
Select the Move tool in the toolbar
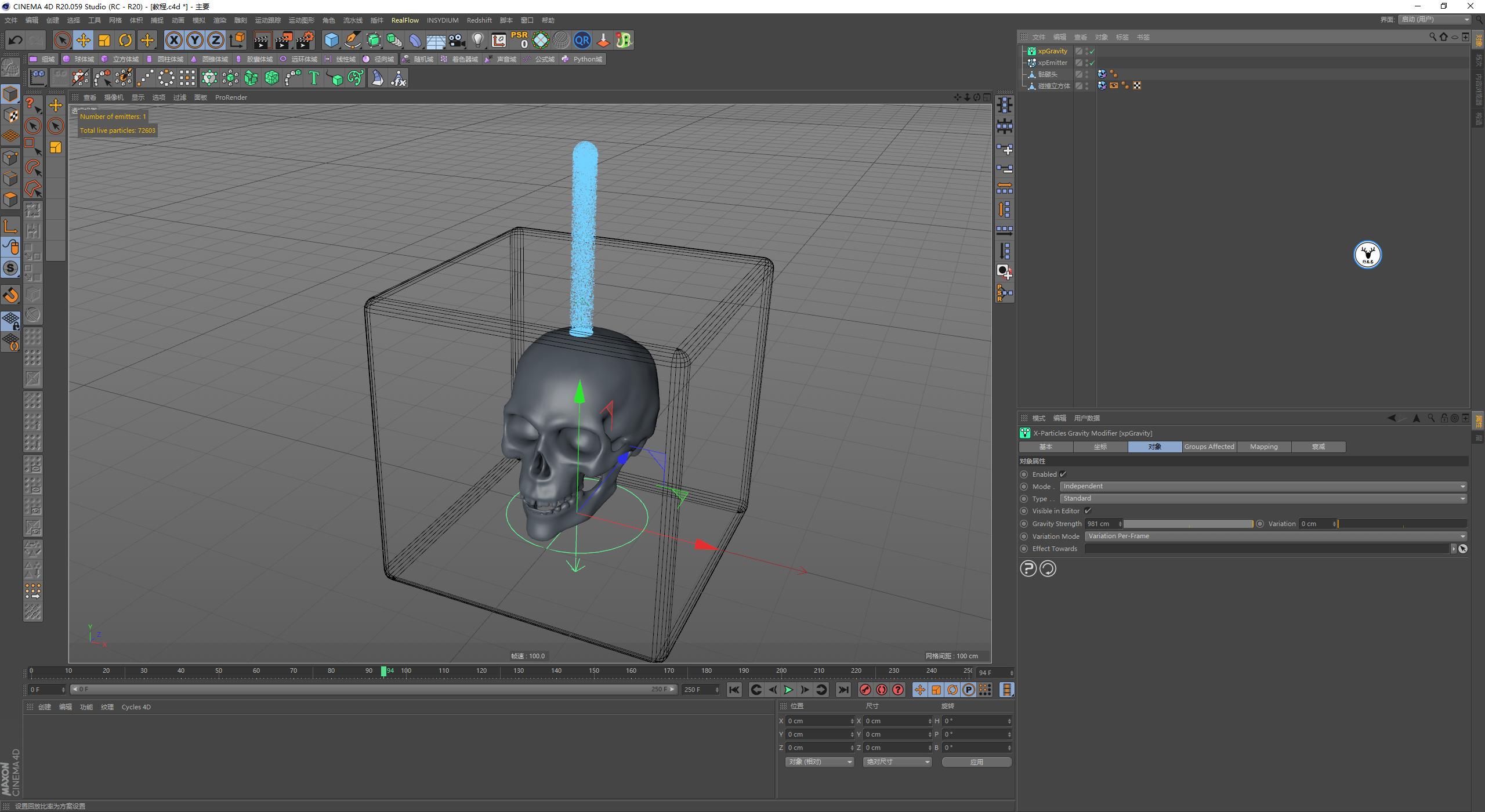point(84,40)
